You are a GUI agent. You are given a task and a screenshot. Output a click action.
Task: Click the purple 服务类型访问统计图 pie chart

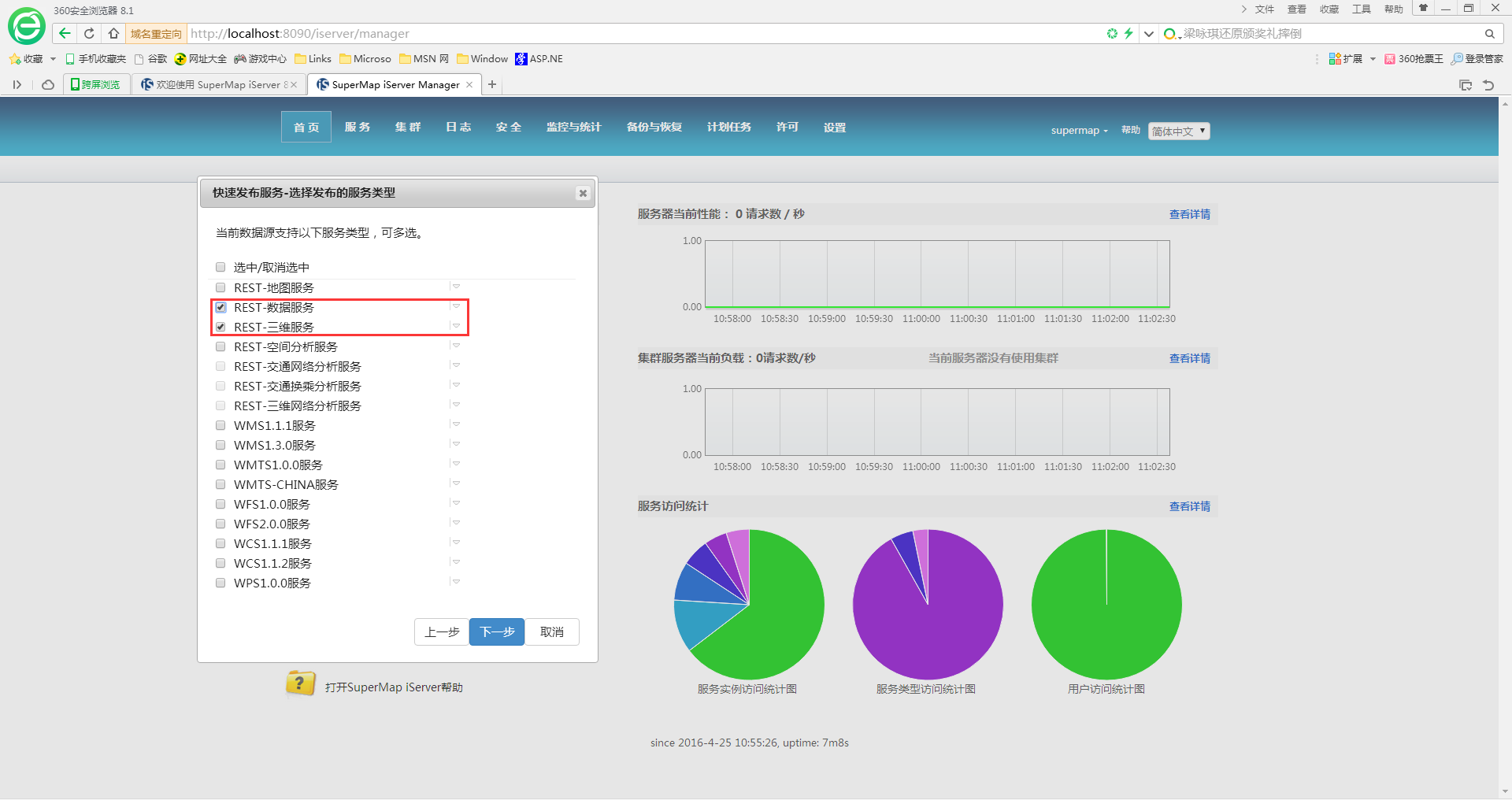(928, 605)
